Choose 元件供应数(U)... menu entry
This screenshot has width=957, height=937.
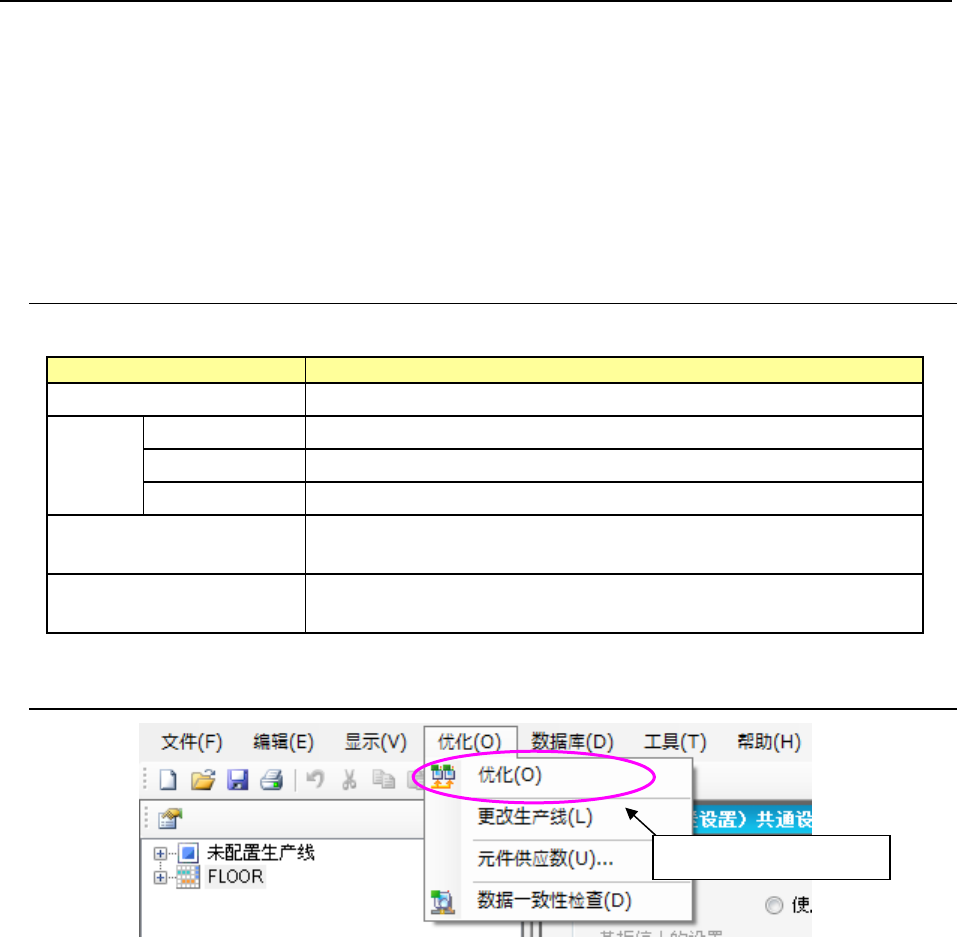[x=559, y=859]
